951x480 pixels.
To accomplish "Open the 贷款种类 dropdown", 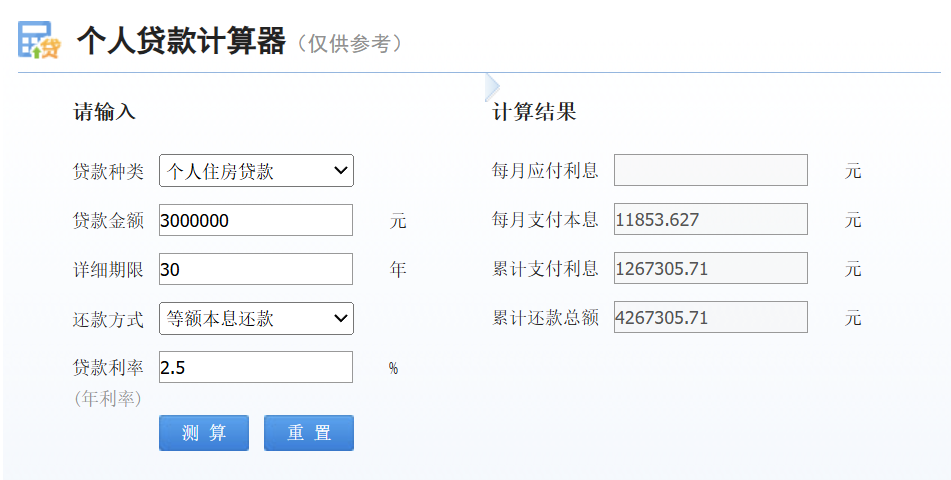I will click(x=256, y=171).
